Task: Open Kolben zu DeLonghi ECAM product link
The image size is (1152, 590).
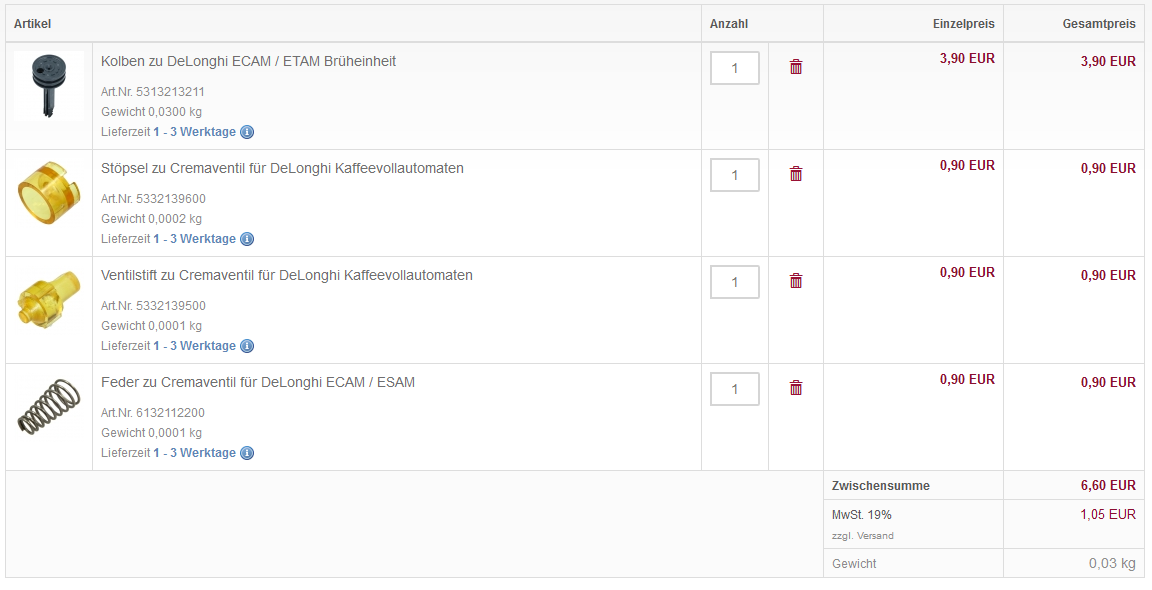Action: click(x=248, y=61)
